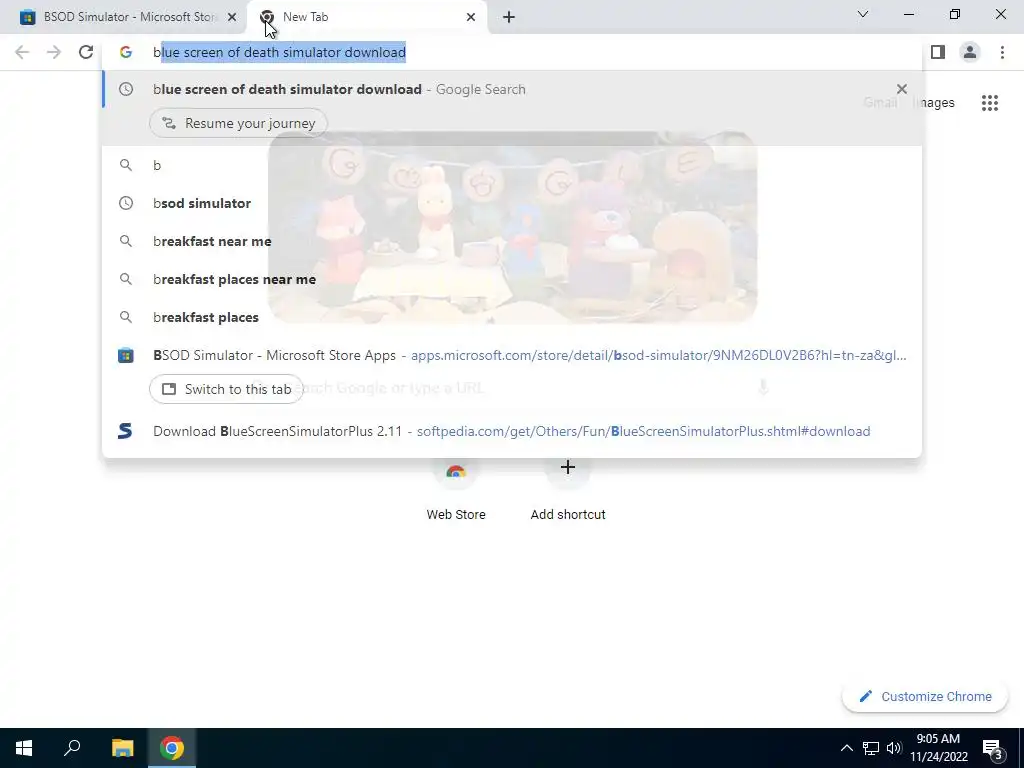Reload the page
The height and width of the screenshot is (768, 1024).
pyautogui.click(x=86, y=52)
